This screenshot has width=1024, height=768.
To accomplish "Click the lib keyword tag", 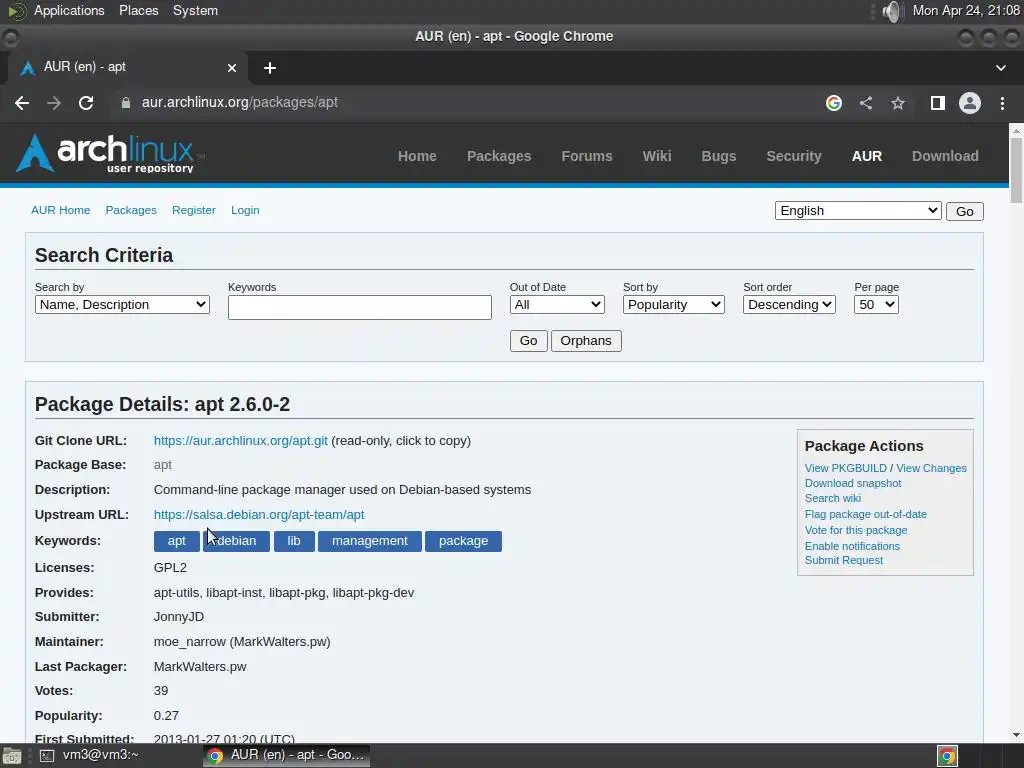I will (294, 541).
